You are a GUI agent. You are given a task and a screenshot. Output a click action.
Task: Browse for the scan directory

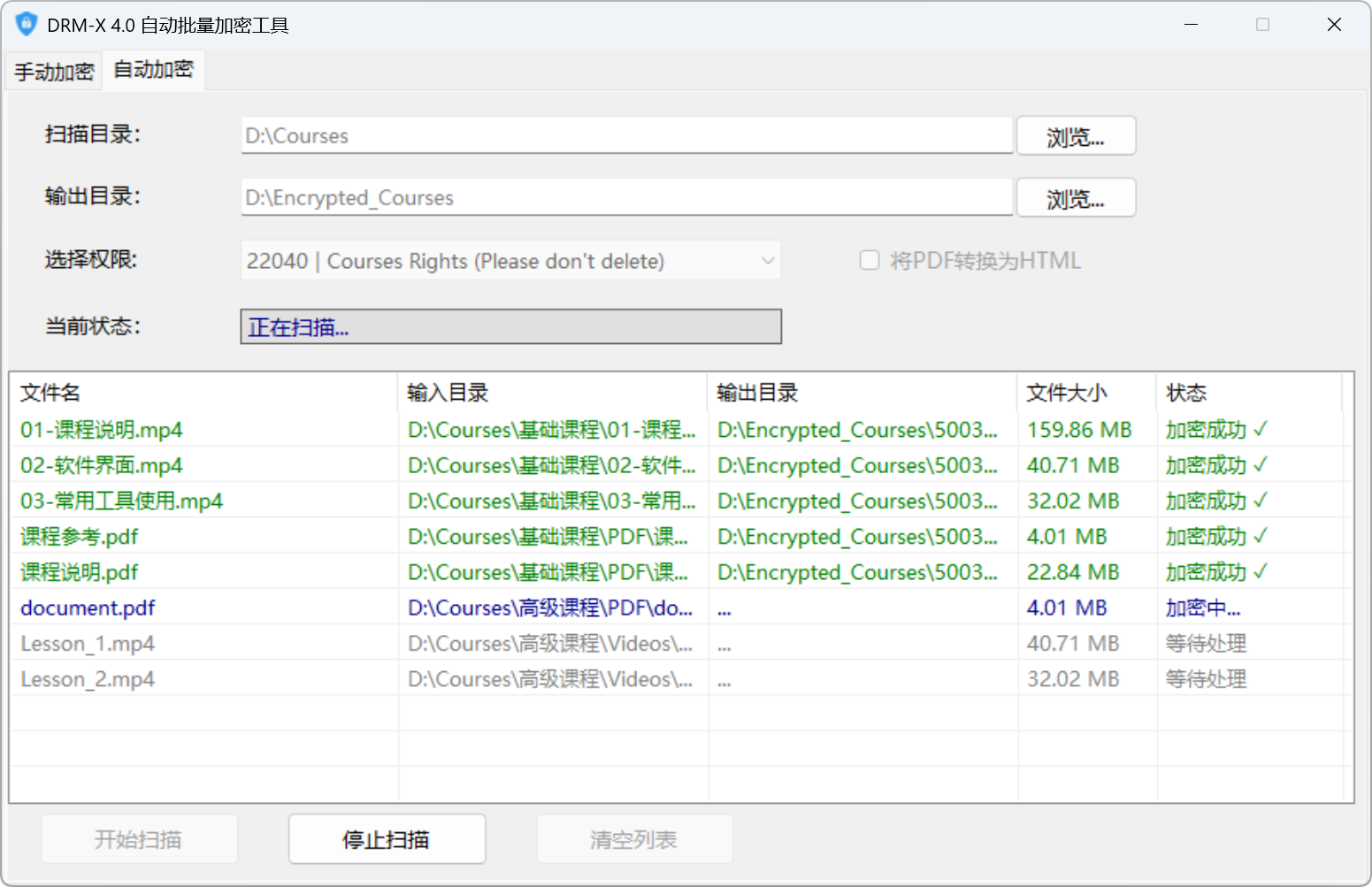click(1075, 136)
